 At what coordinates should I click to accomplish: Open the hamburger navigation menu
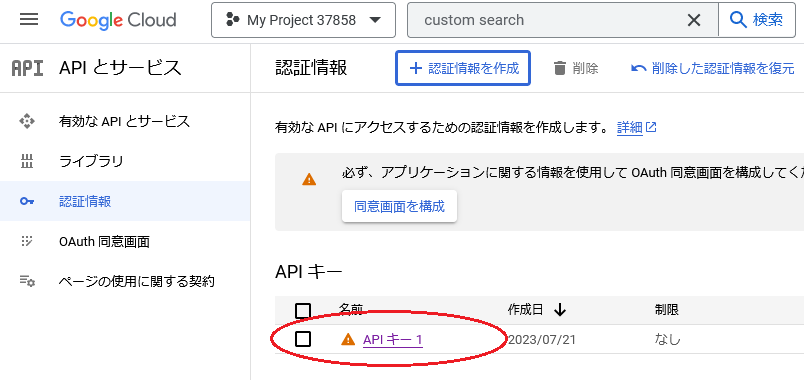coord(29,19)
